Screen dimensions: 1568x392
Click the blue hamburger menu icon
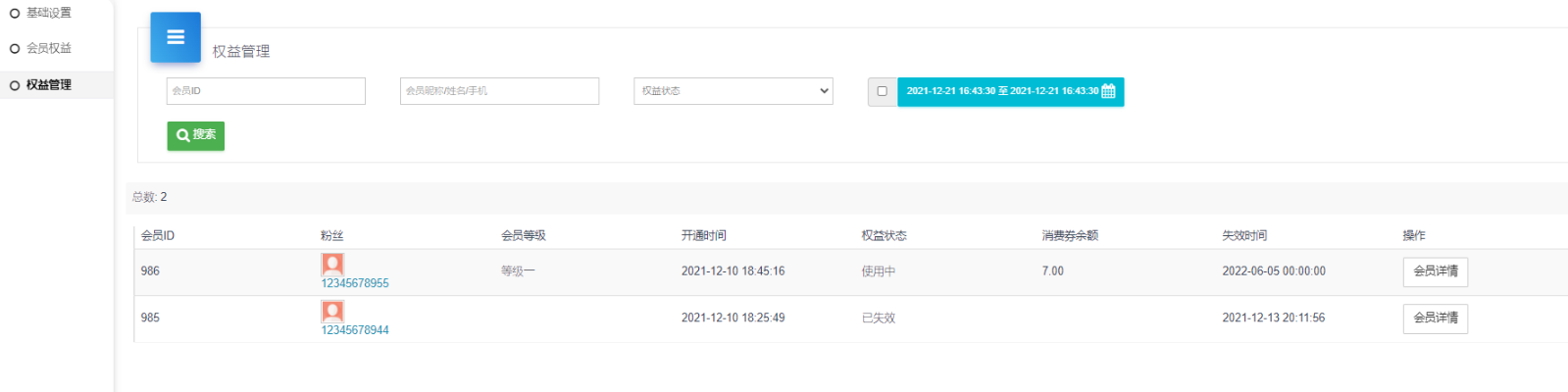pyautogui.click(x=176, y=37)
